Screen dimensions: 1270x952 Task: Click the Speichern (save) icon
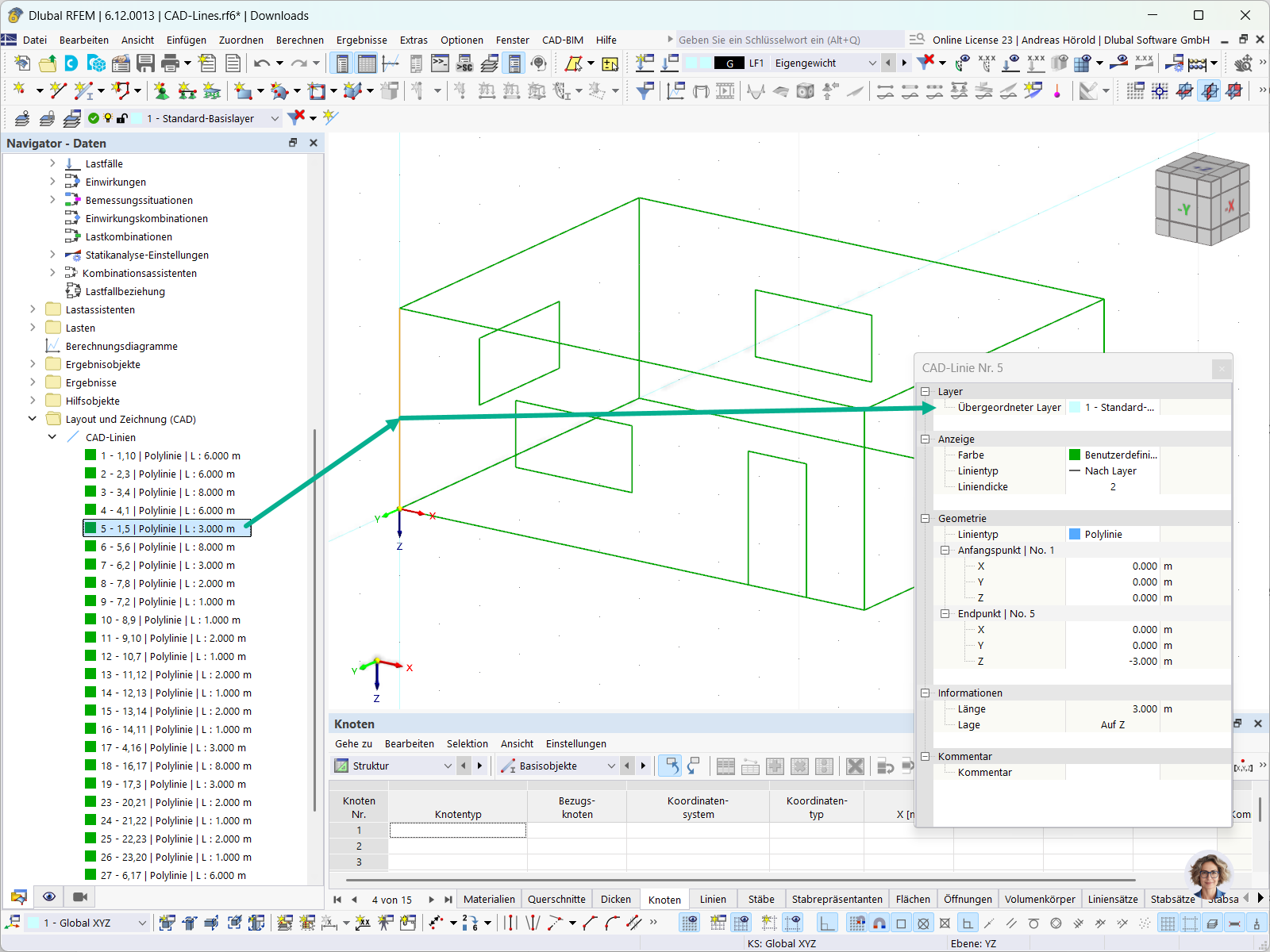coord(147,63)
